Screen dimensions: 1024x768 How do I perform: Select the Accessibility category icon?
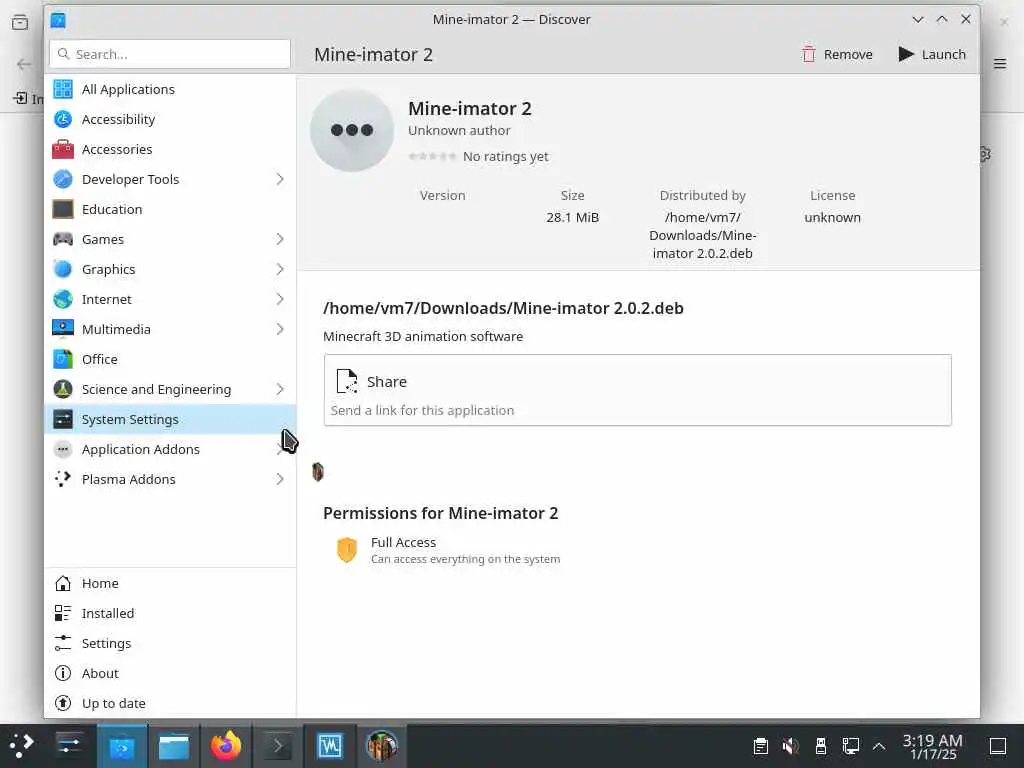pos(63,120)
